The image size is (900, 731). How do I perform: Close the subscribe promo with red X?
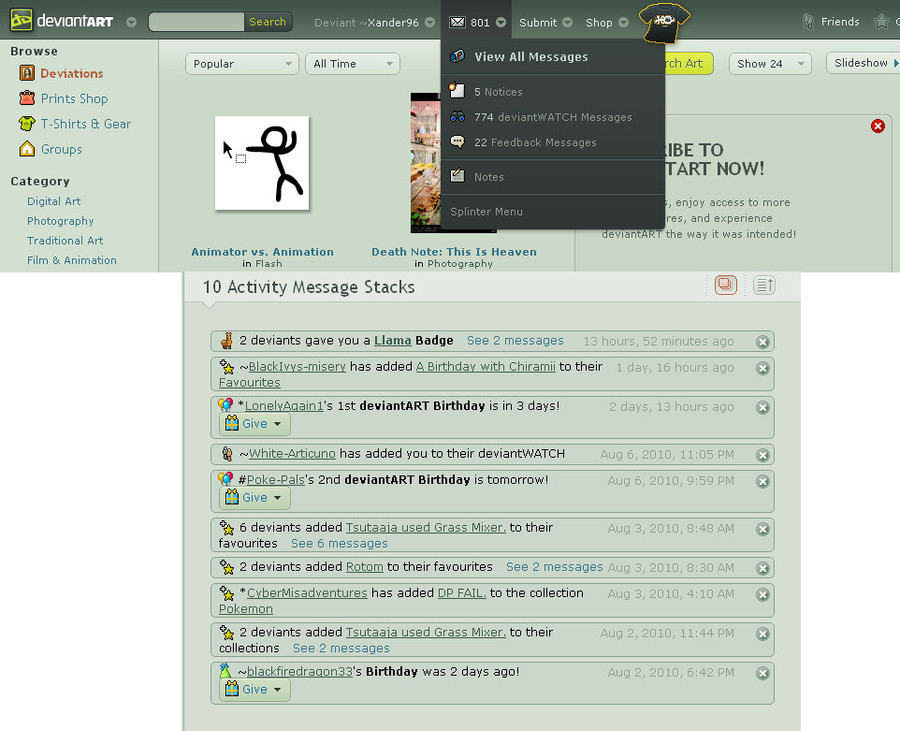pos(877,126)
